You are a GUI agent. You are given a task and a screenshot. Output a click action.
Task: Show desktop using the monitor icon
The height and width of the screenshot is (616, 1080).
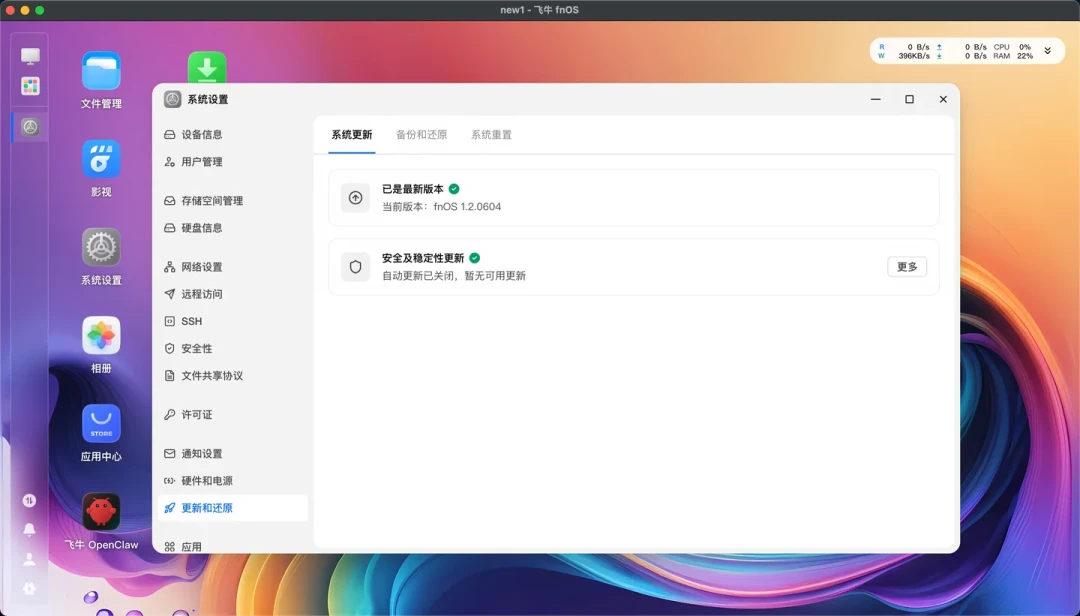pos(30,55)
